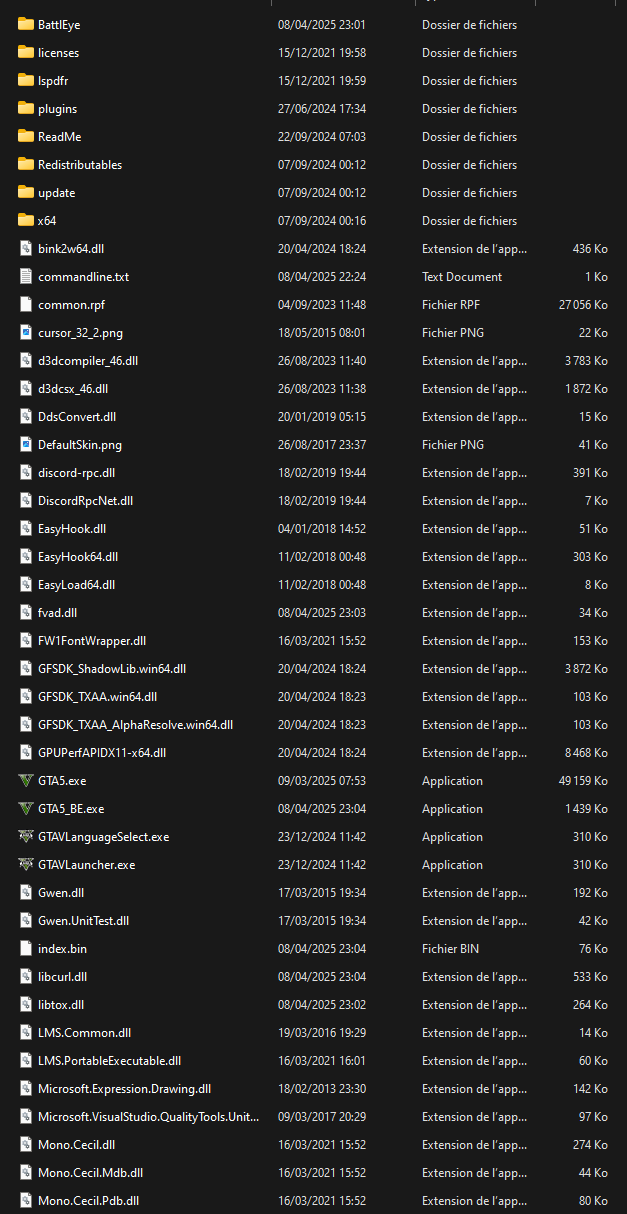Click date 09/03/2025 07:53 of GTA5.exe
The height and width of the screenshot is (1214, 627).
(x=321, y=780)
